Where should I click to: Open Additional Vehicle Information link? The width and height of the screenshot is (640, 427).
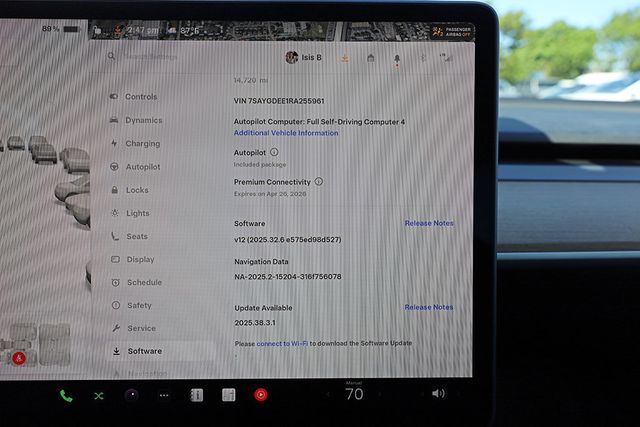tap(286, 133)
